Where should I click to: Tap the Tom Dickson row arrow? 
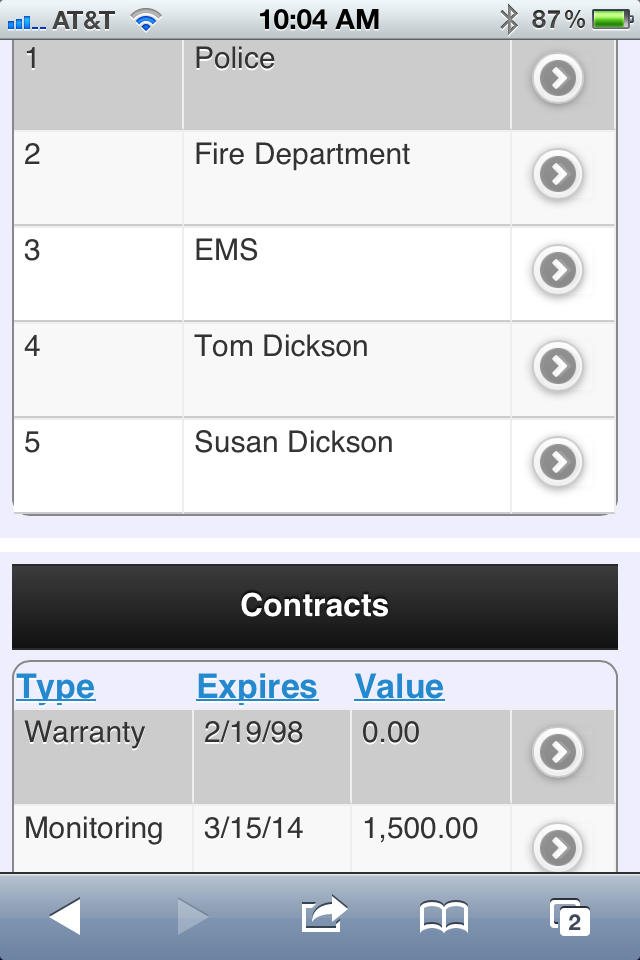point(557,366)
